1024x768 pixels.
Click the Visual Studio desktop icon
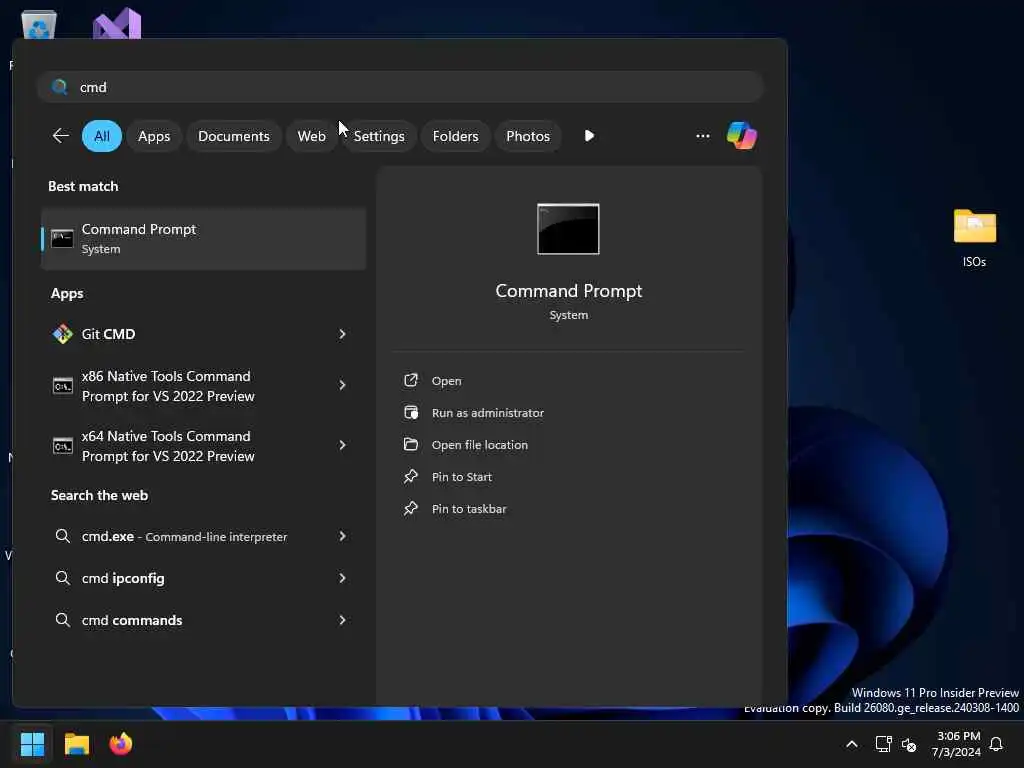(x=117, y=24)
